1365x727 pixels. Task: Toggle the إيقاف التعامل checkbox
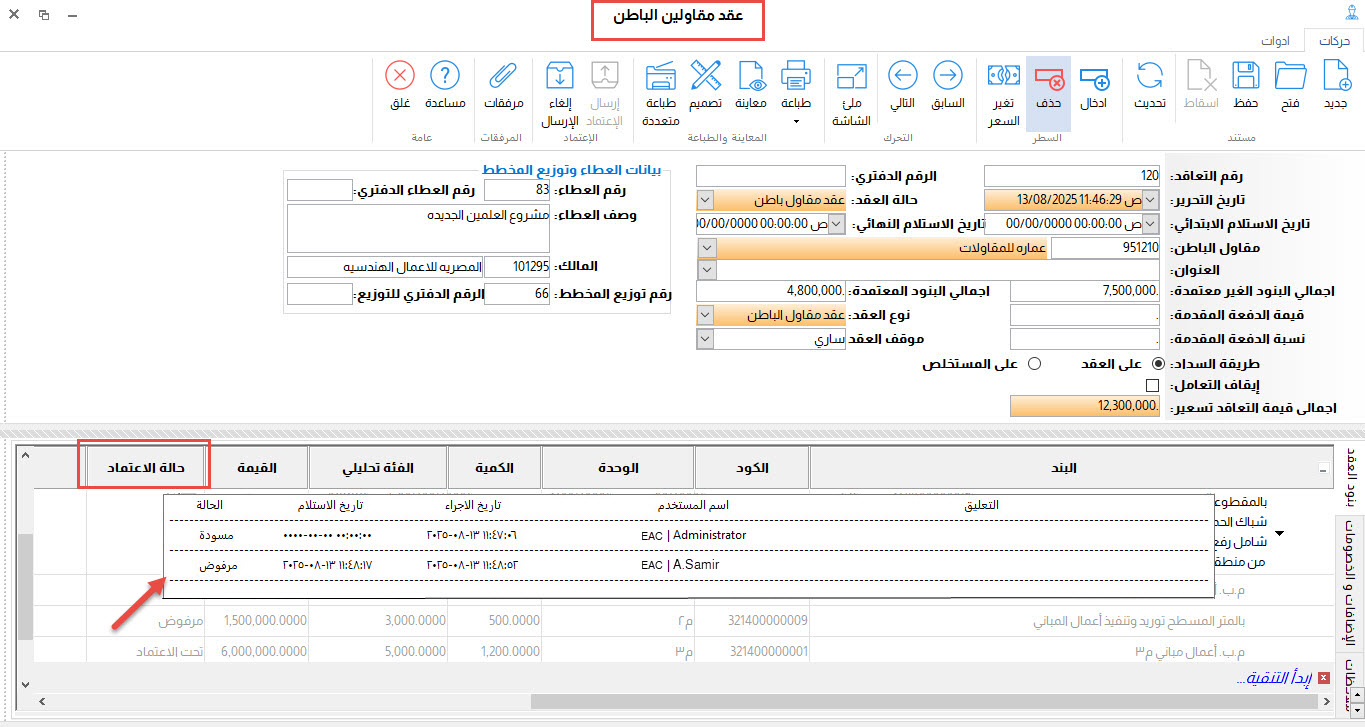pyautogui.click(x=1152, y=385)
